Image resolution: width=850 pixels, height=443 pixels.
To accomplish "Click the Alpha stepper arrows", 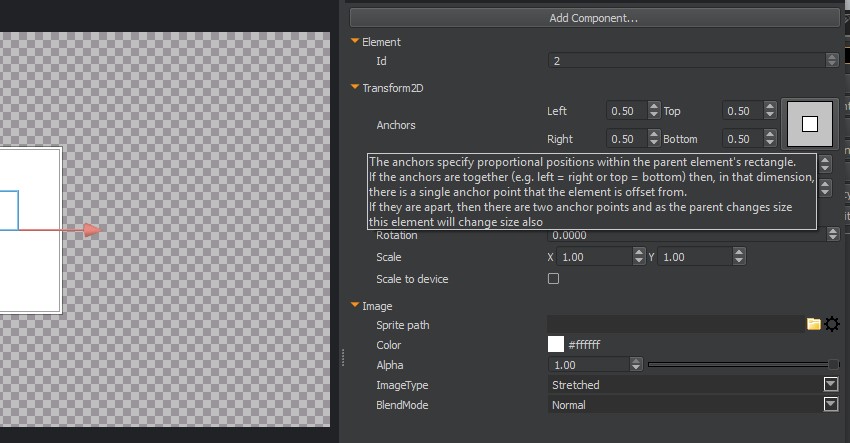I will (x=636, y=364).
